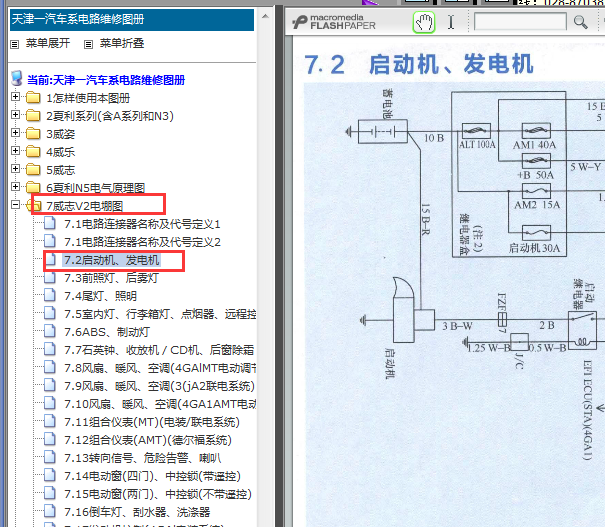Click the page icon for 7.7石英钟
Viewport: 605px width, 527px height.
50,349
